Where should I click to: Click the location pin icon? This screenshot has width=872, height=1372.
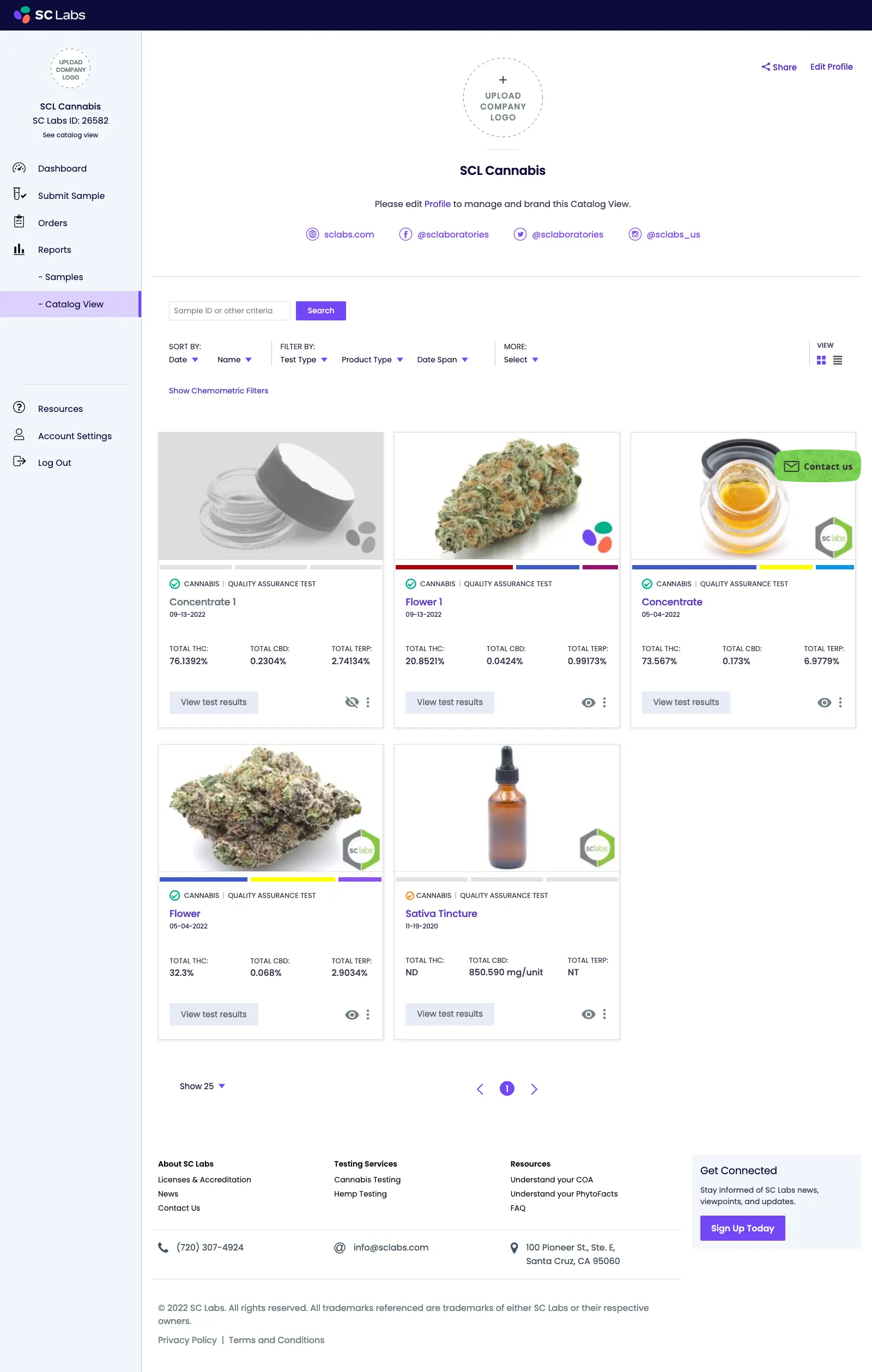click(514, 1248)
